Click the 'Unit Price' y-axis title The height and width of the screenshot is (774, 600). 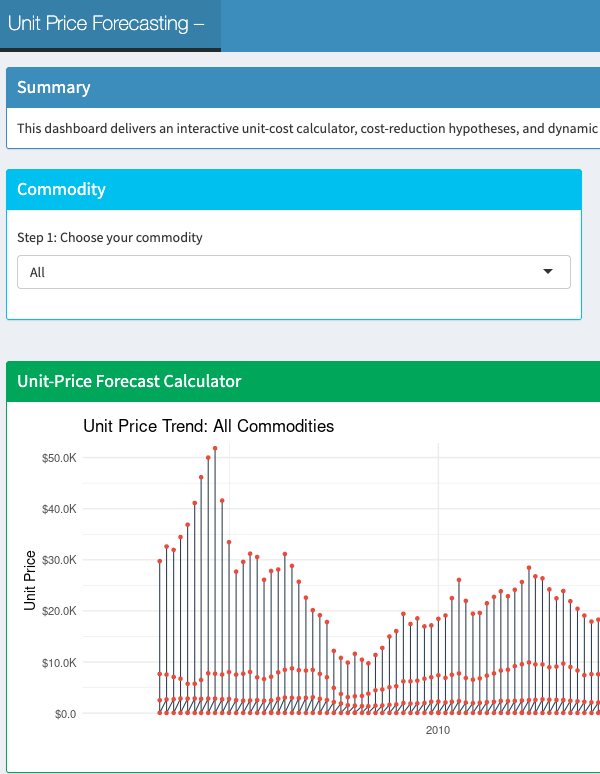tap(30, 580)
